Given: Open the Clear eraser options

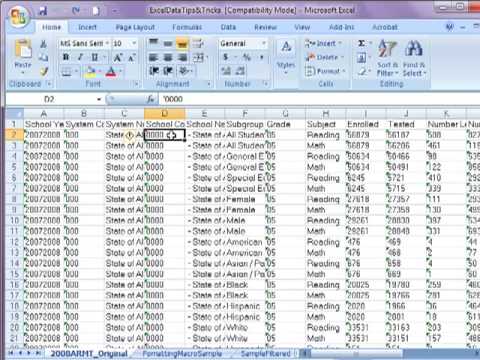Looking at the screenshot, I should 363,71.
